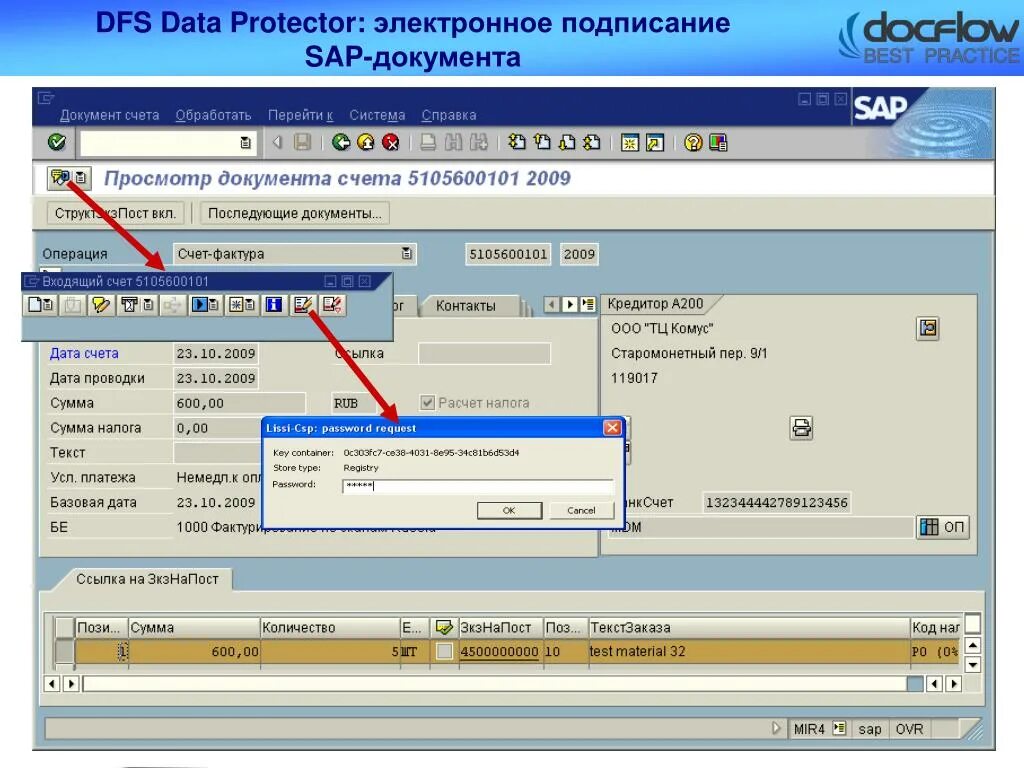Click the blue Relationships arrow icon in popup
This screenshot has width=1024, height=768.
[199, 304]
